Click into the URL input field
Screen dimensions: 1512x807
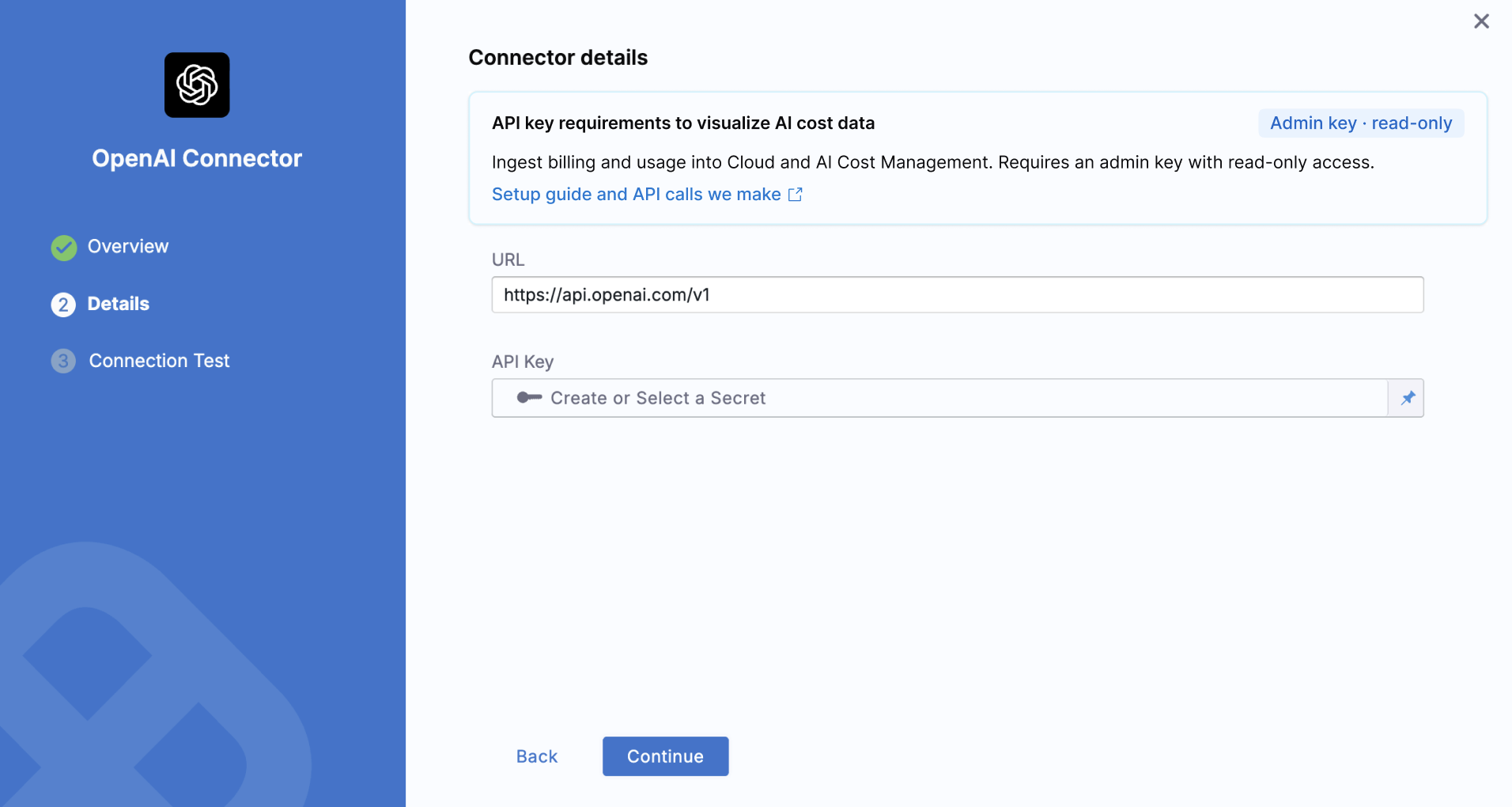point(958,294)
